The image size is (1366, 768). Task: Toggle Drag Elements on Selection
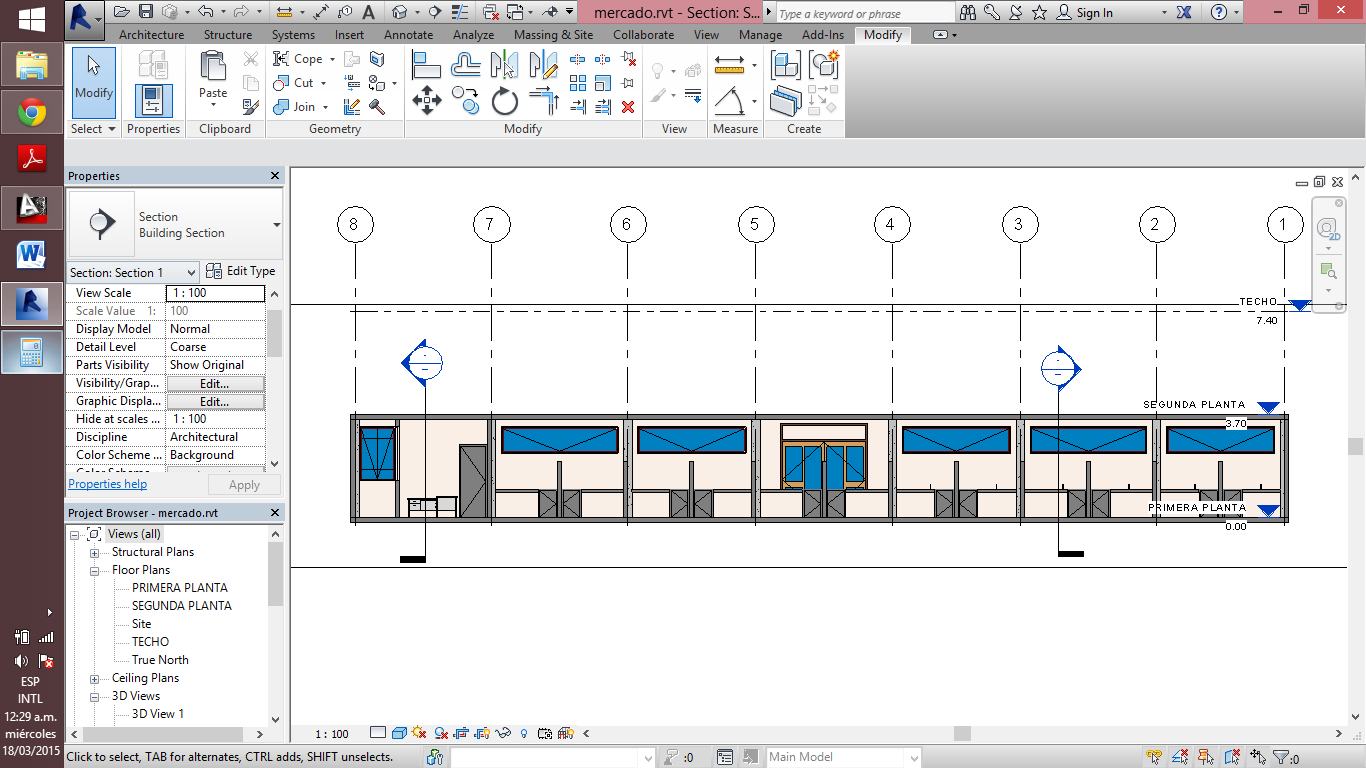pyautogui.click(x=1258, y=757)
